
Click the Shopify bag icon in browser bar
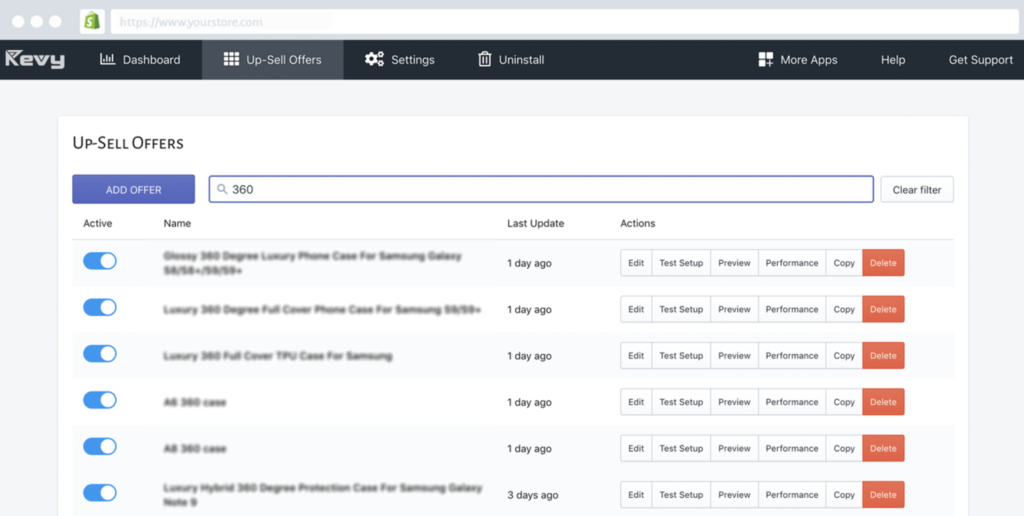(x=92, y=21)
